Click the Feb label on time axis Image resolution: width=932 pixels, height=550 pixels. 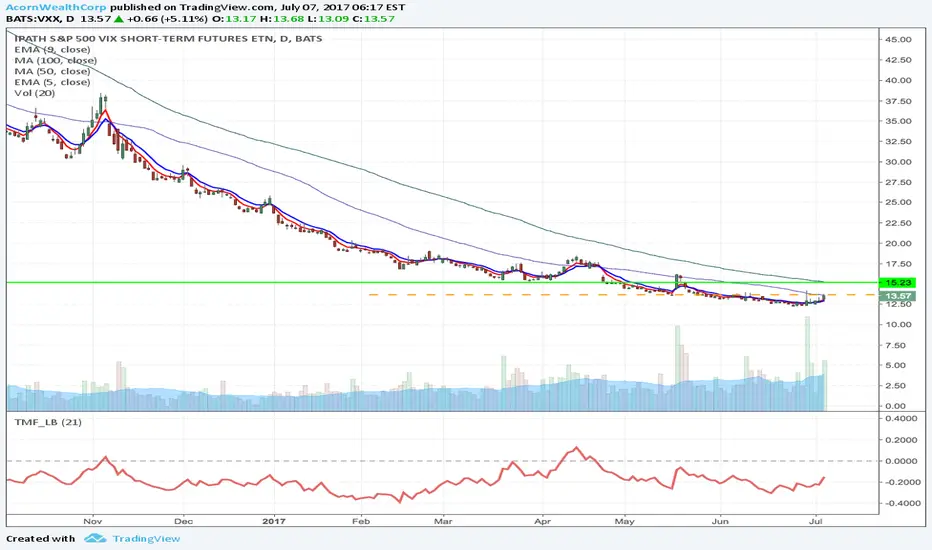coord(361,521)
